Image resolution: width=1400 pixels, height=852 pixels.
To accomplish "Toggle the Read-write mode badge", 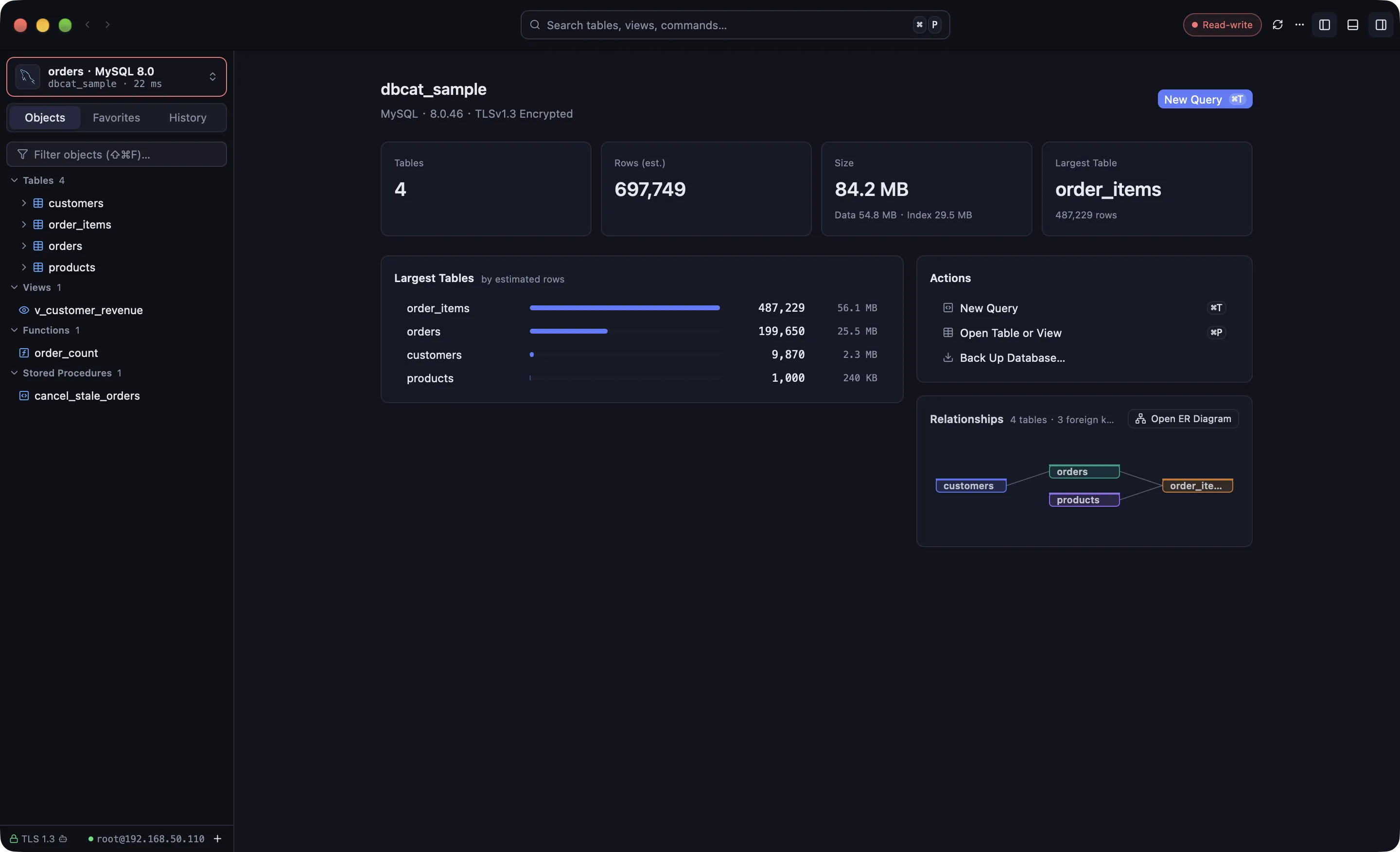I will (x=1222, y=24).
